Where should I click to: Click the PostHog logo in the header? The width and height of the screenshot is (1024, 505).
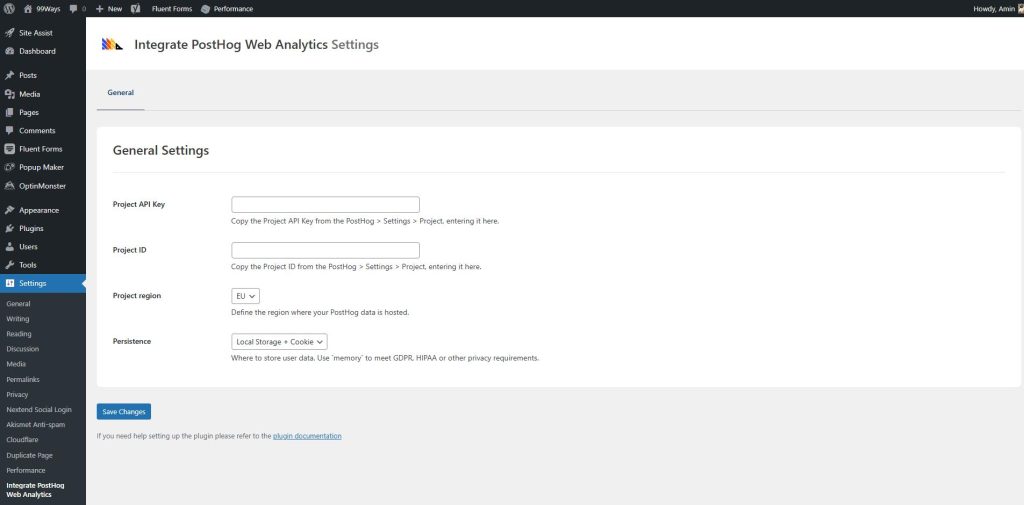[x=112, y=44]
